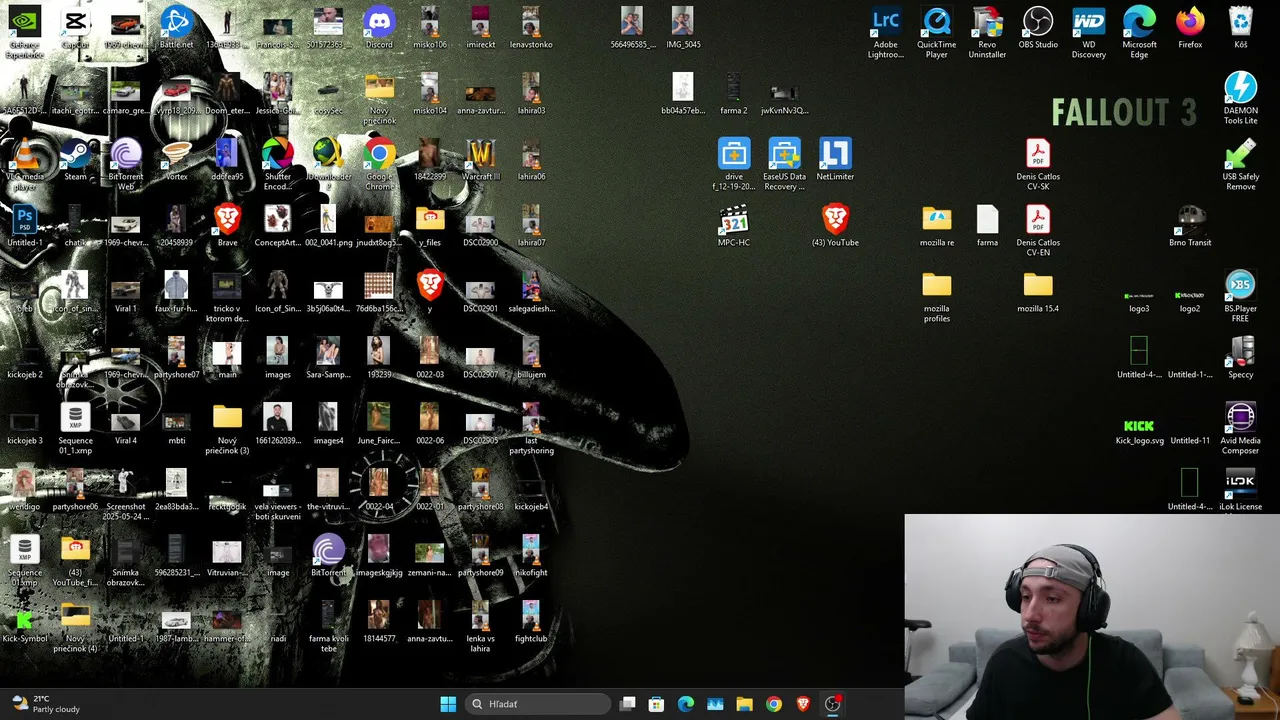Screen dimensions: 1280x720
Task: Select the Untitled-1 Photoshop PSD file
Action: (x=25, y=226)
